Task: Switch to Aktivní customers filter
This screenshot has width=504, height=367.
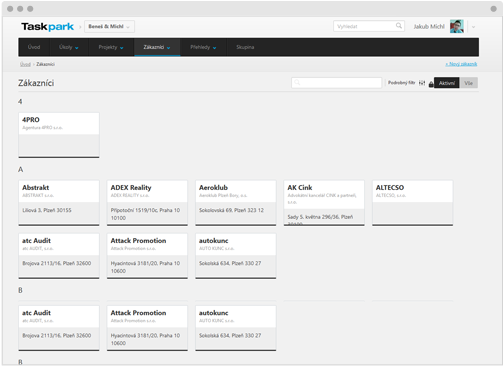Action: click(447, 83)
